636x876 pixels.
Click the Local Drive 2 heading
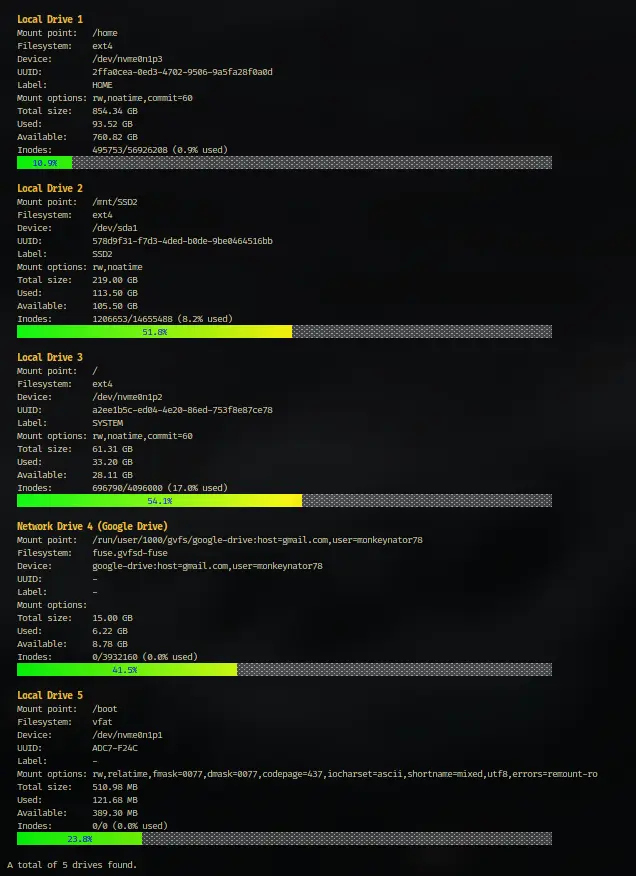[x=50, y=188]
